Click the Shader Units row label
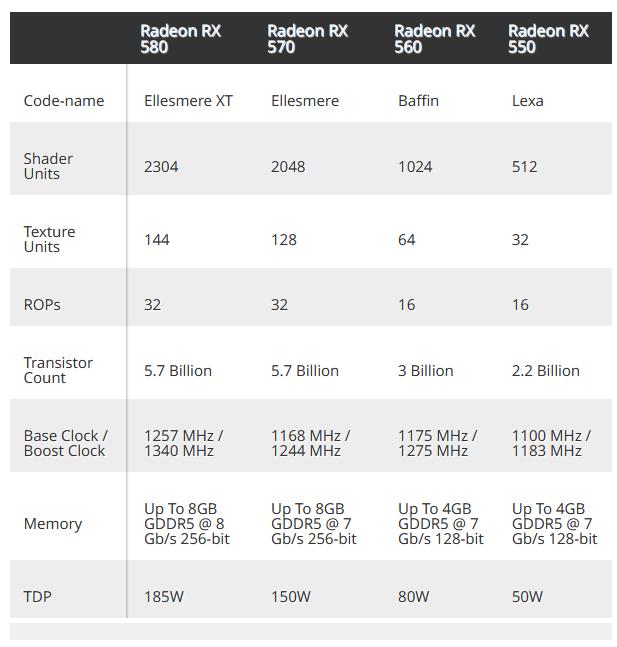The width and height of the screenshot is (617, 647). [x=48, y=166]
